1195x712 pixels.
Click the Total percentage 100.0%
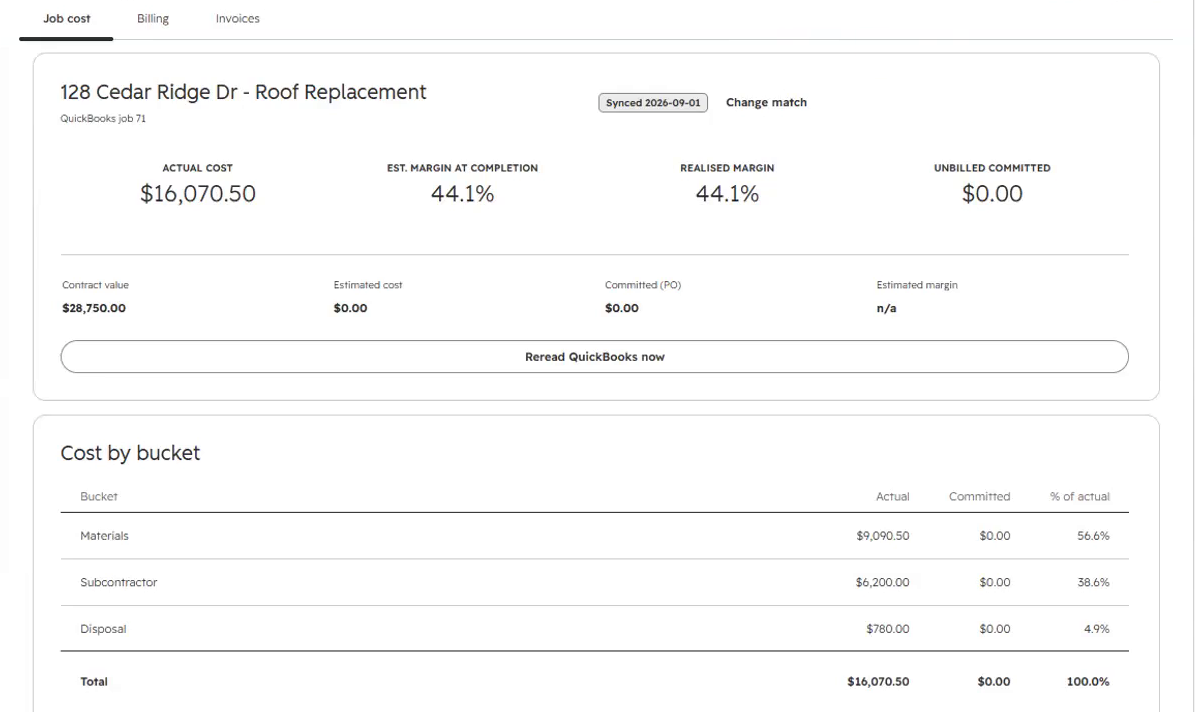tap(1088, 682)
